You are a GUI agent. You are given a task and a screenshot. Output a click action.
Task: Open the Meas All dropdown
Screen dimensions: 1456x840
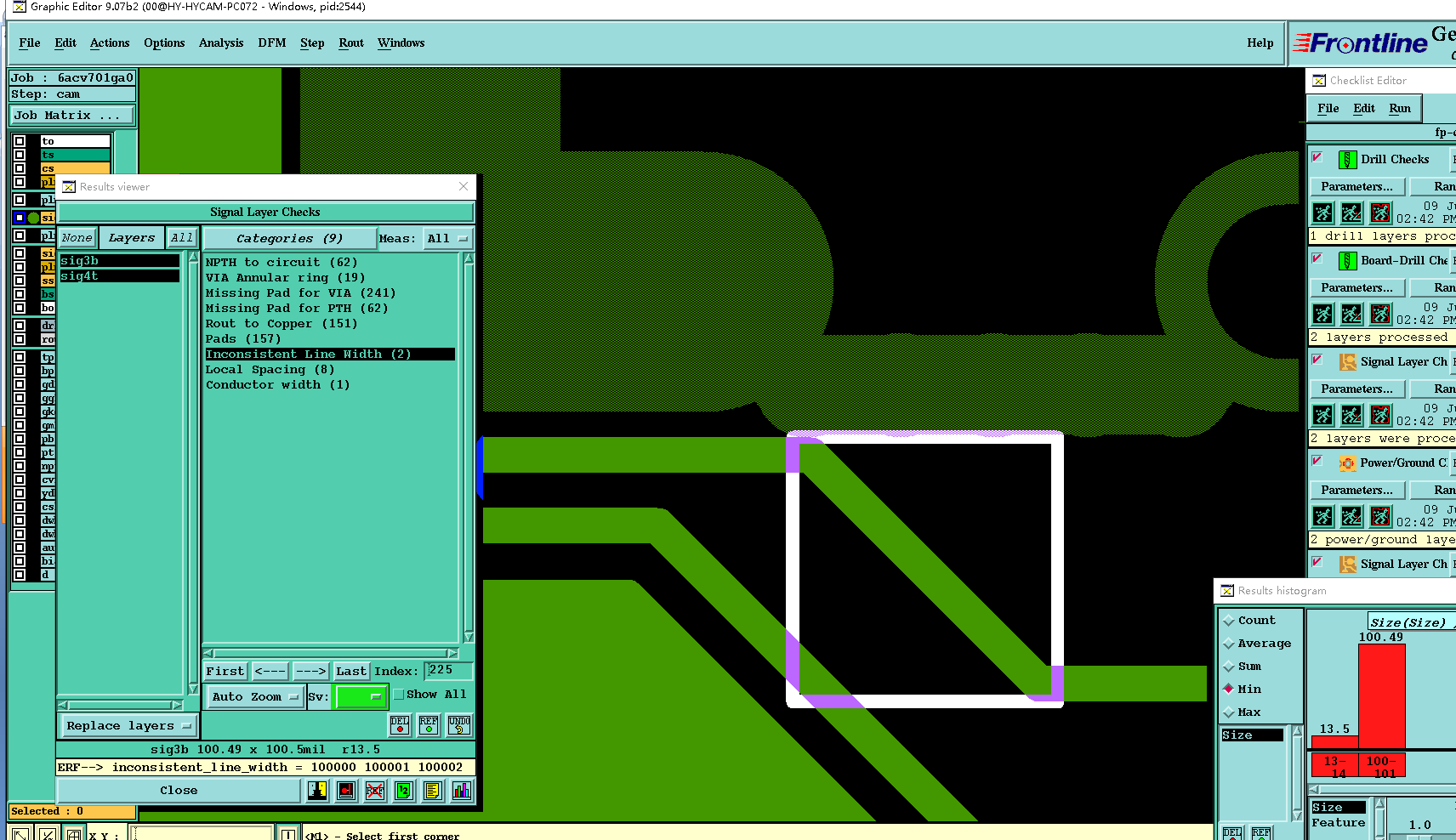pos(447,239)
